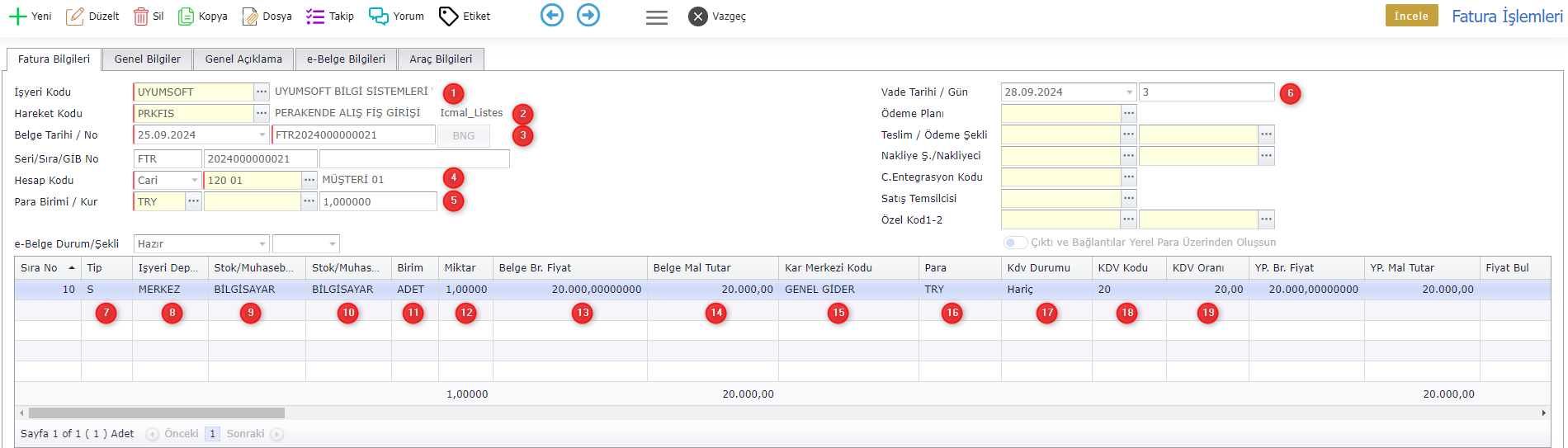This screenshot has height=448, width=1568.
Task: Open e-Belge Durum Hazır dropdown
Action: pyautogui.click(x=262, y=244)
